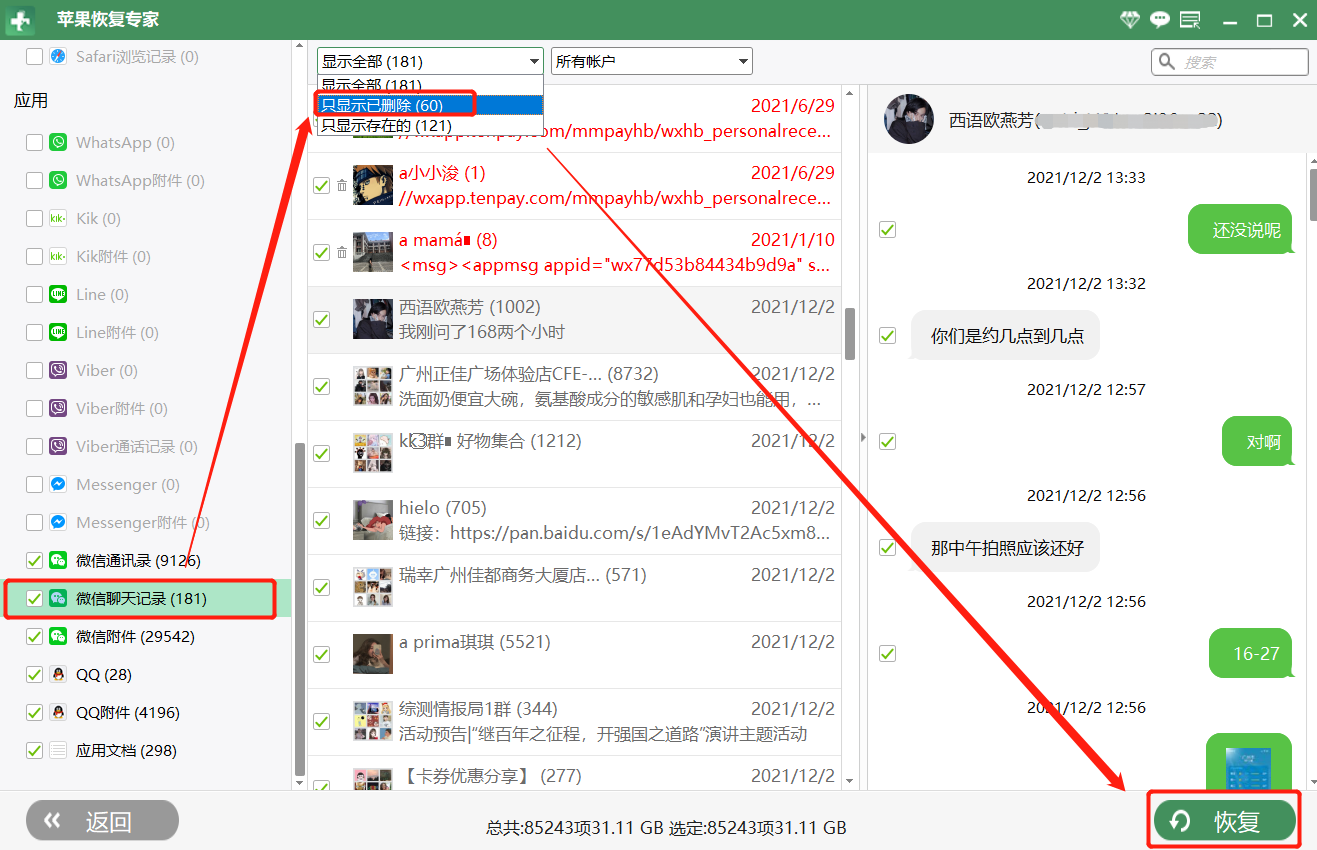The height and width of the screenshot is (850, 1317).
Task: Click the Kik app icon
Action: 59,219
